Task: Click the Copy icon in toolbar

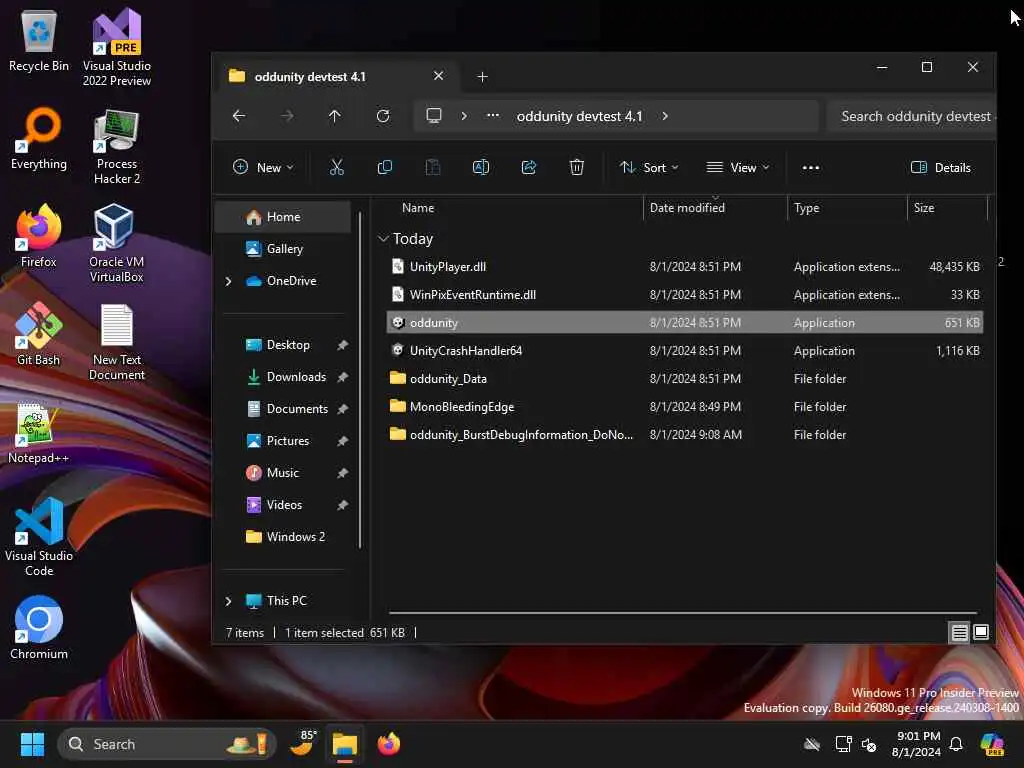Action: coord(385,168)
